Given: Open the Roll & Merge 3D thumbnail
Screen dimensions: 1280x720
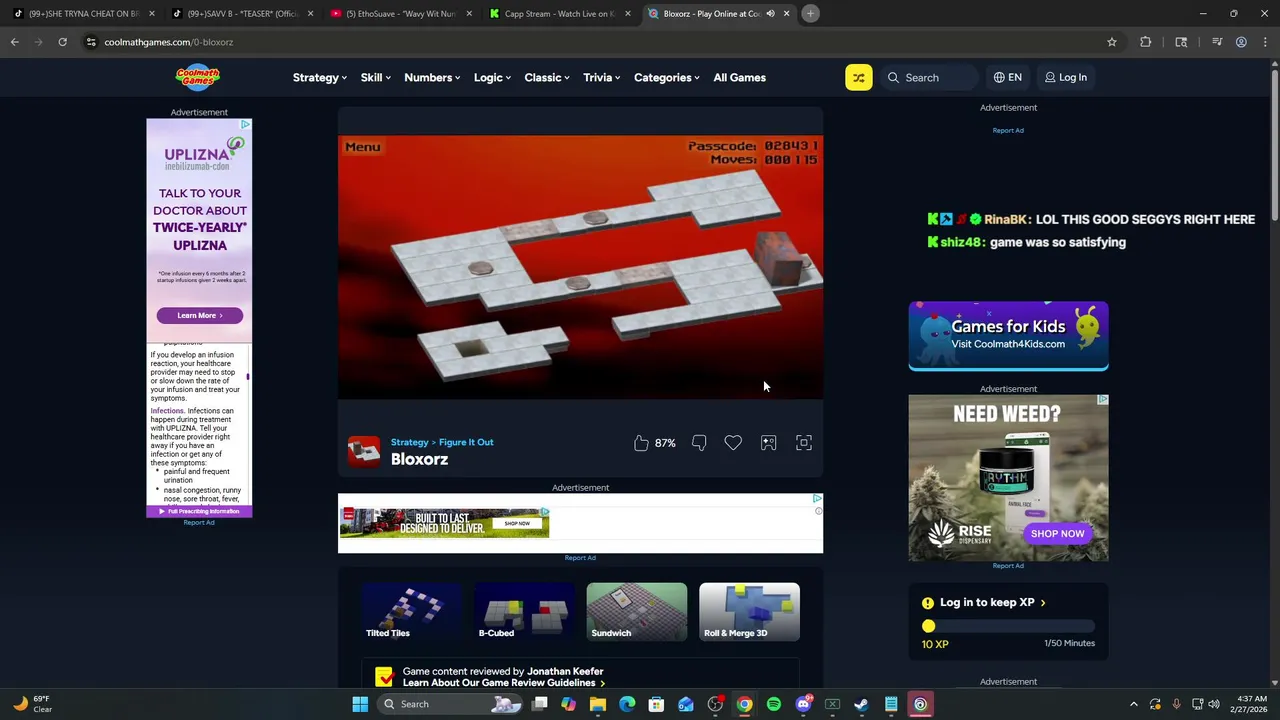Looking at the screenshot, I should [x=749, y=611].
